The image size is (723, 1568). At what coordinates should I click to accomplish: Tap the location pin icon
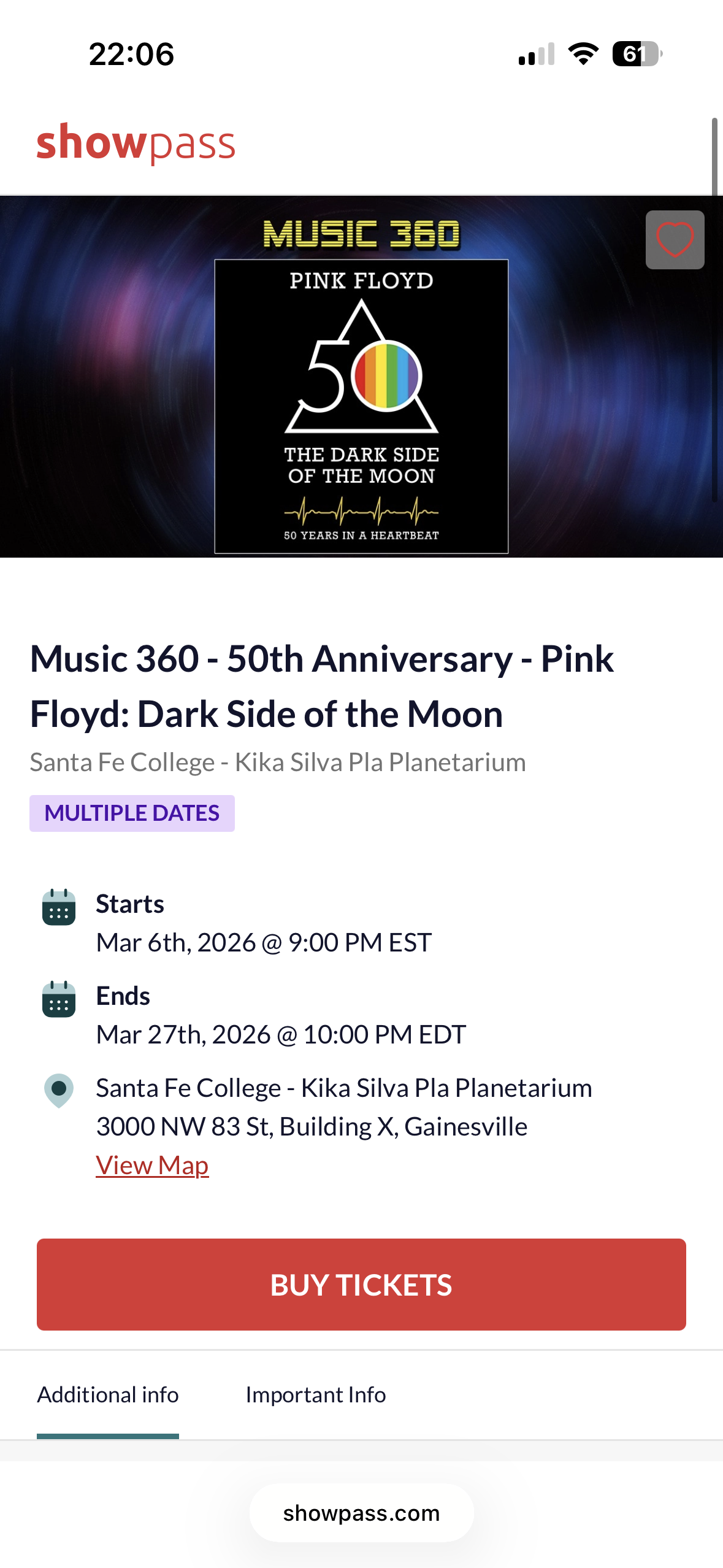[59, 1090]
